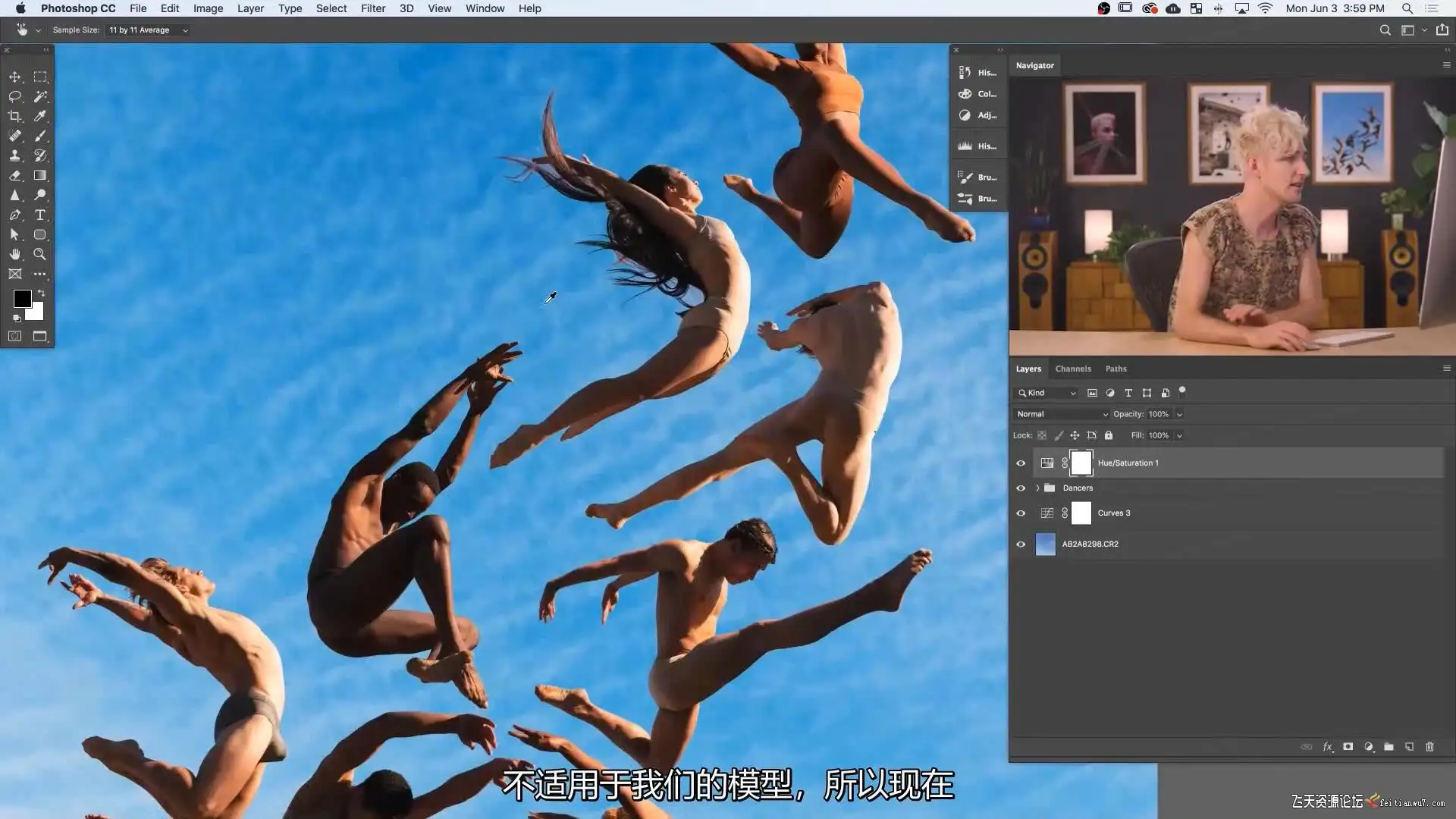Switch to the Paths tab

(x=1116, y=369)
